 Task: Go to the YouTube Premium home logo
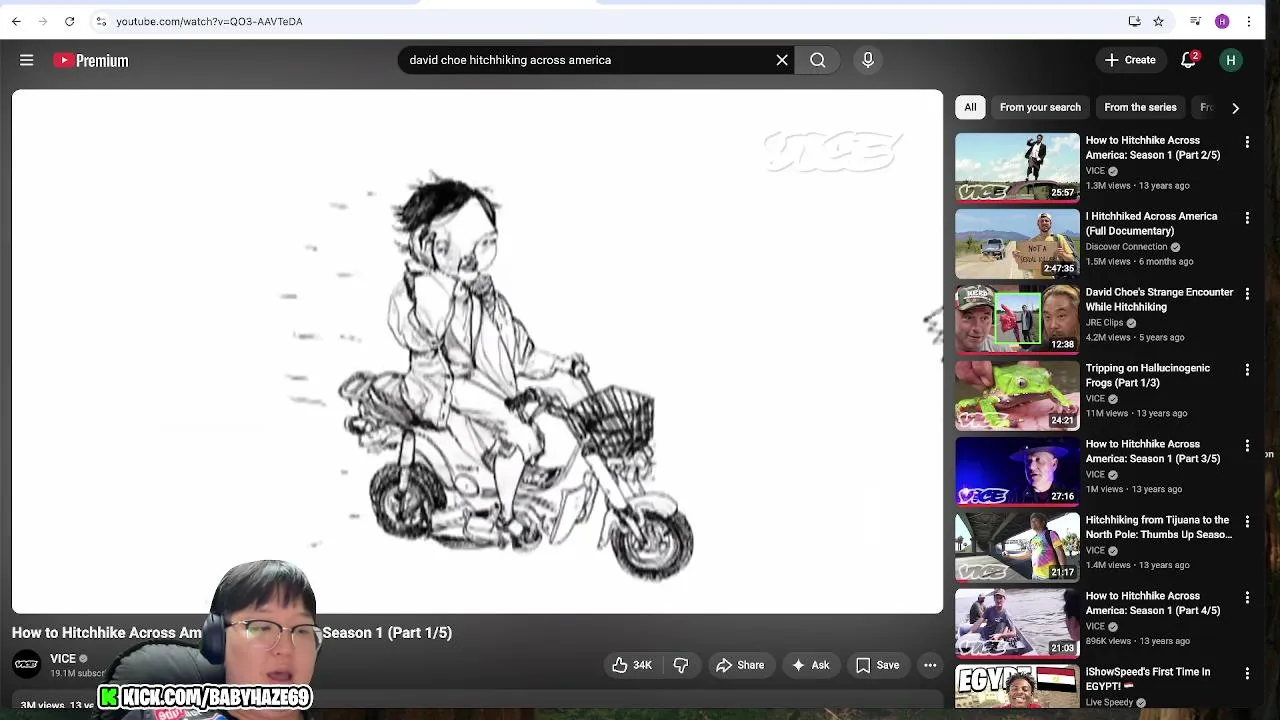[x=91, y=61]
